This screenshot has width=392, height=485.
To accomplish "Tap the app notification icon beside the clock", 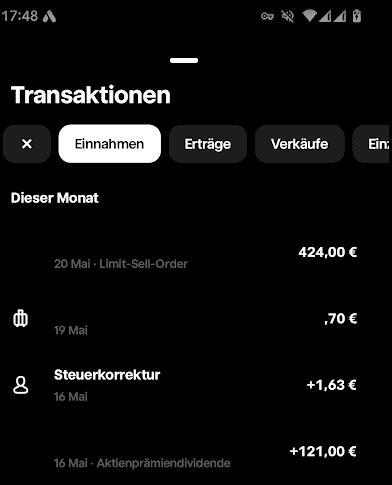I will [49, 16].
